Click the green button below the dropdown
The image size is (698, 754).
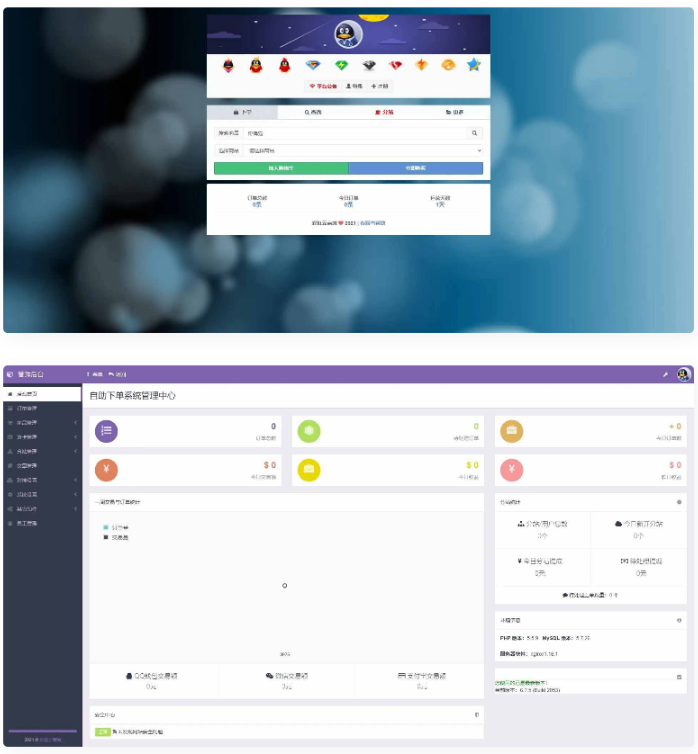tap(281, 168)
